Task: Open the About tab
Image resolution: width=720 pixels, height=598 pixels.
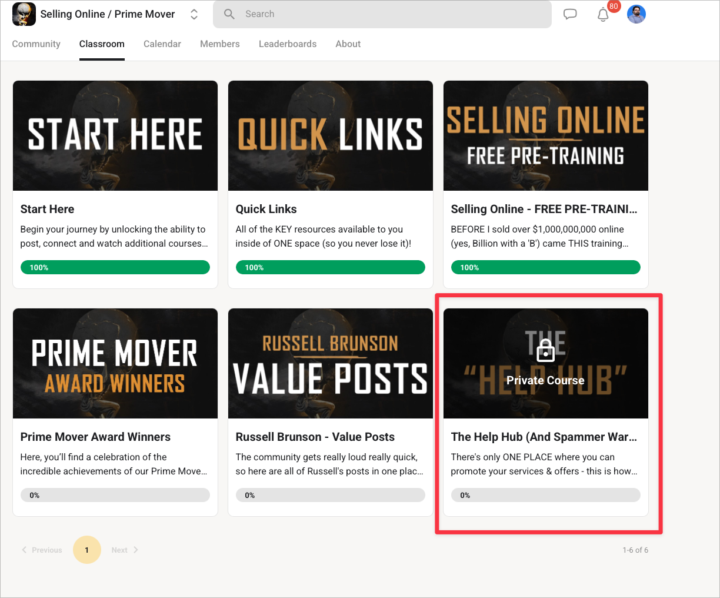Action: click(x=348, y=44)
